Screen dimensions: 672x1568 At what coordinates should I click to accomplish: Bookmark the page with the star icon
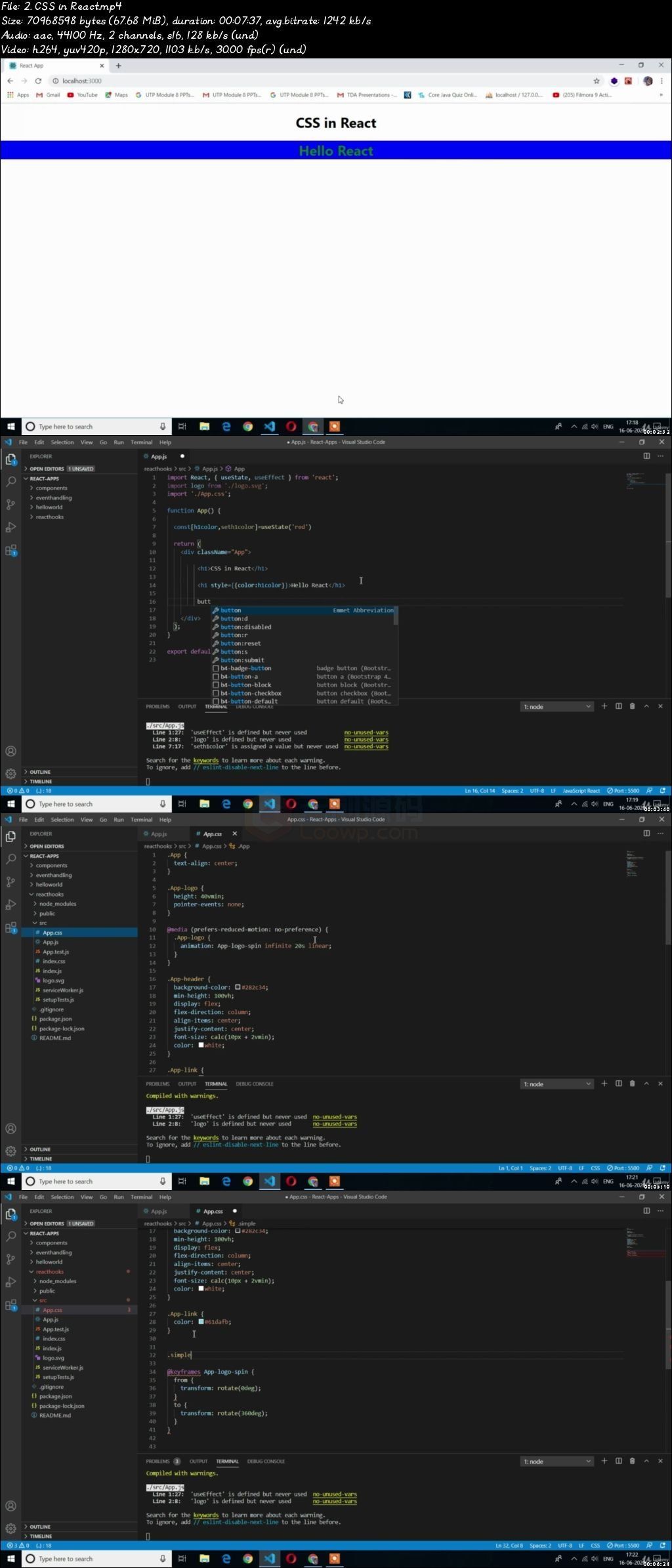coord(597,81)
